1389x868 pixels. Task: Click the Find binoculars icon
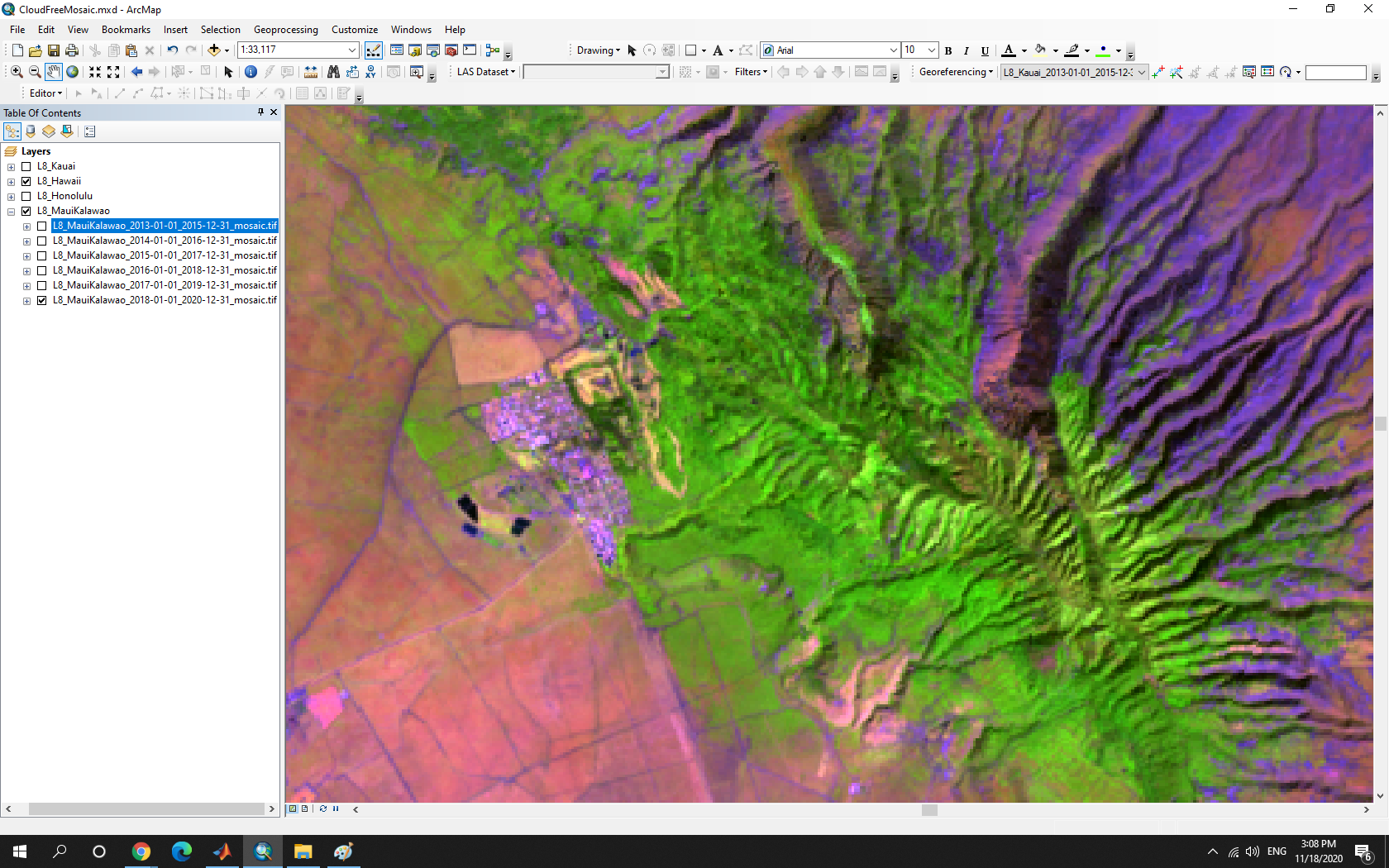pyautogui.click(x=333, y=72)
